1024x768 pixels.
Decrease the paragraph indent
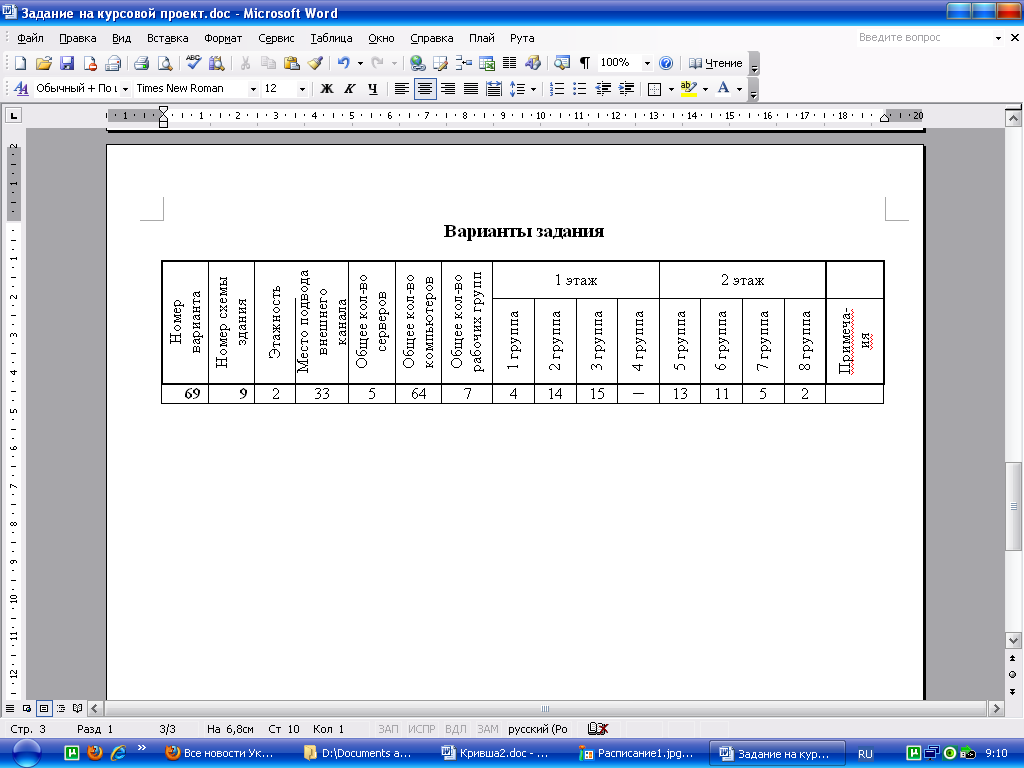point(603,89)
